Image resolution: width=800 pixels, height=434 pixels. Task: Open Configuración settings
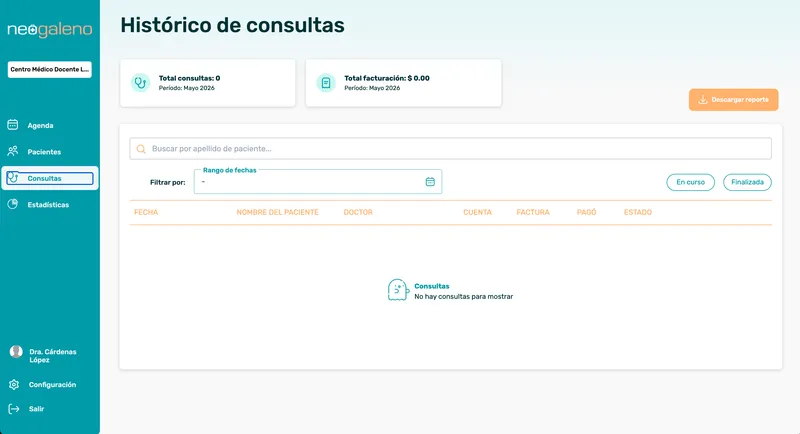coord(52,385)
